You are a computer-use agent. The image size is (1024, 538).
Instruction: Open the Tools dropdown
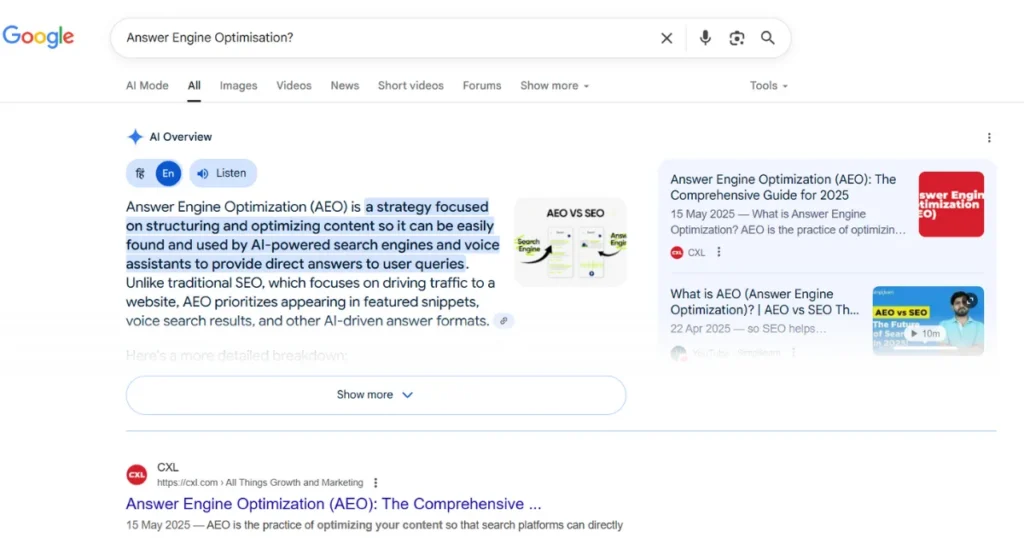click(769, 86)
